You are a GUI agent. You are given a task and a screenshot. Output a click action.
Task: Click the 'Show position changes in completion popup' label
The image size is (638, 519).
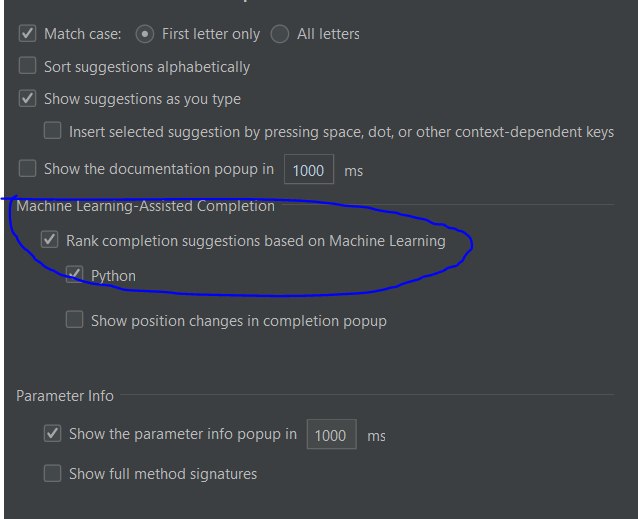click(x=238, y=321)
